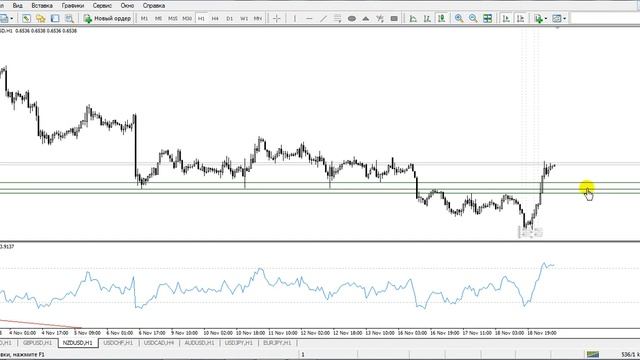Switch to the USDCAD,H4 chart tab
The height and width of the screenshot is (360, 640).
(x=159, y=343)
